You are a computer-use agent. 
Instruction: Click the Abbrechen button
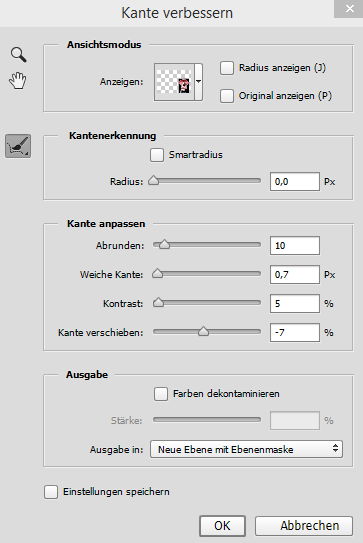[304, 526]
